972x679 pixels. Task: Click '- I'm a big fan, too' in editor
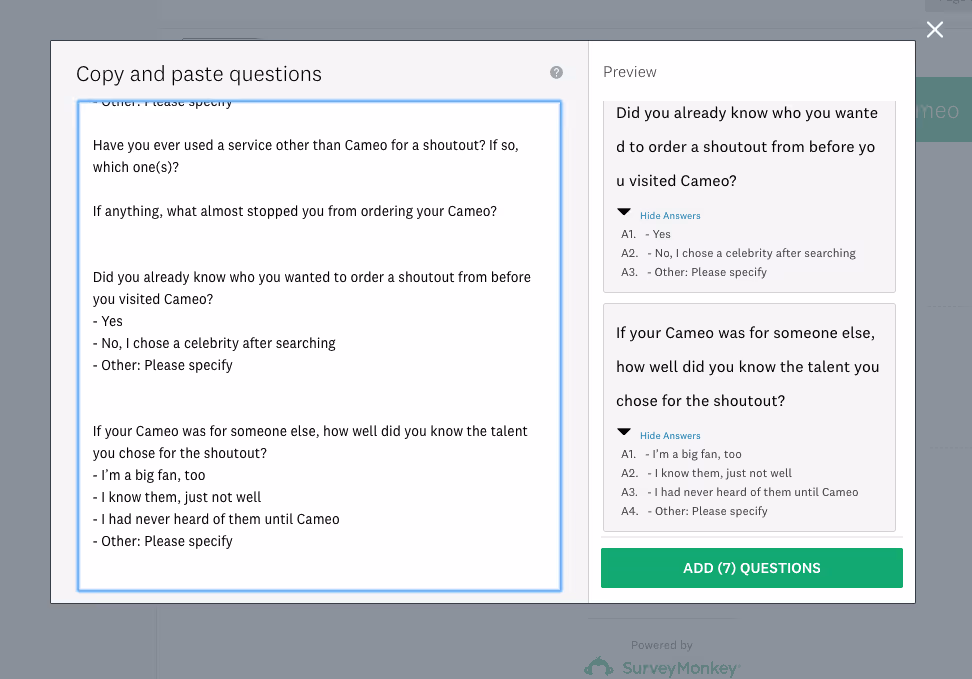[149, 476]
